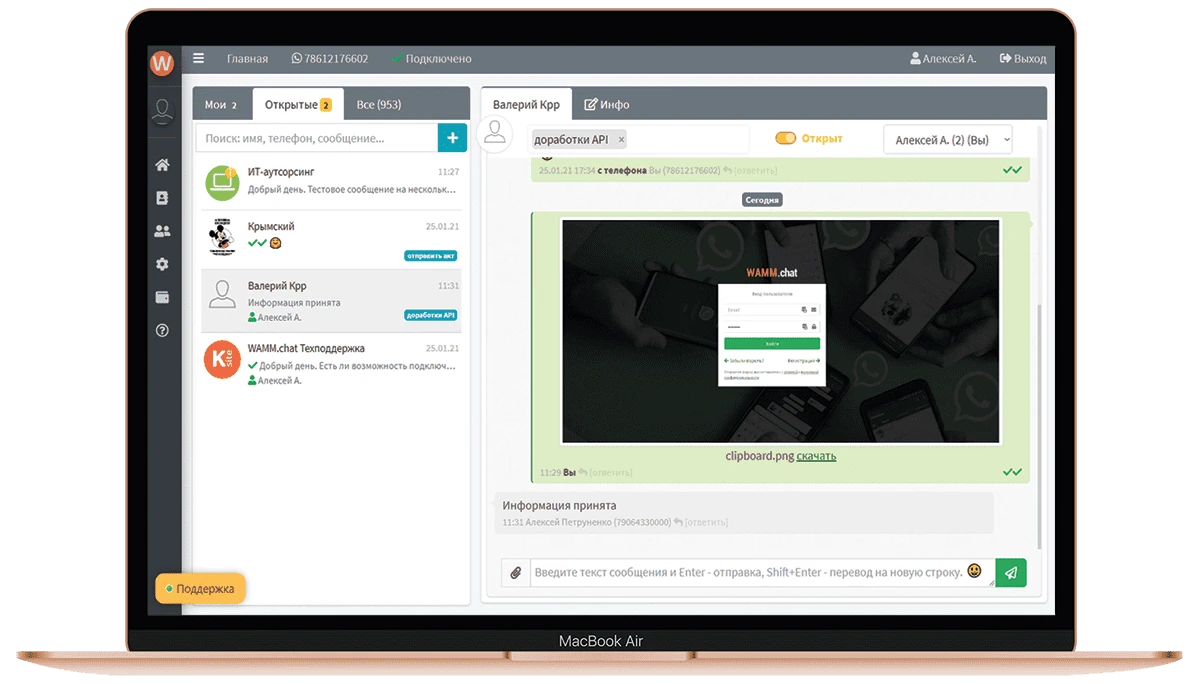Image resolution: width=1200 pixels, height=684 pixels.
Task: Select WAMM.chat Техподдержка chat name
Action: pyautogui.click(x=306, y=348)
